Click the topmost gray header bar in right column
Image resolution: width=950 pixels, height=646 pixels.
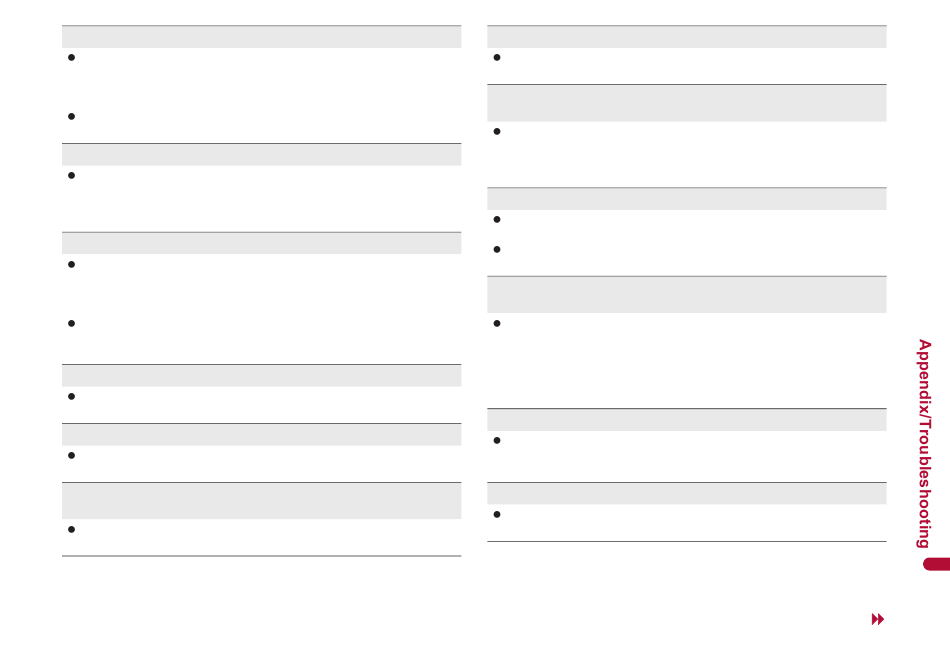tap(686, 37)
